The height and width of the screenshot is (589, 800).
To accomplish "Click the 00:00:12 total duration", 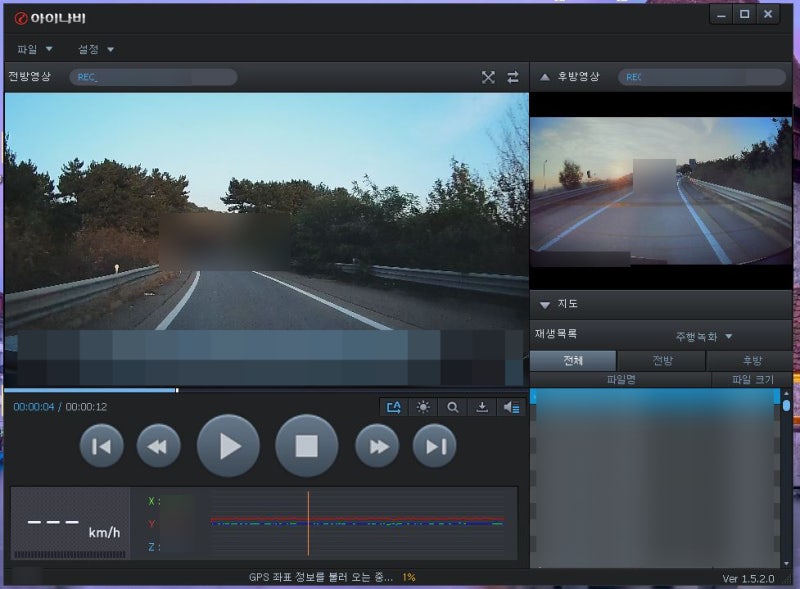I will (x=86, y=407).
